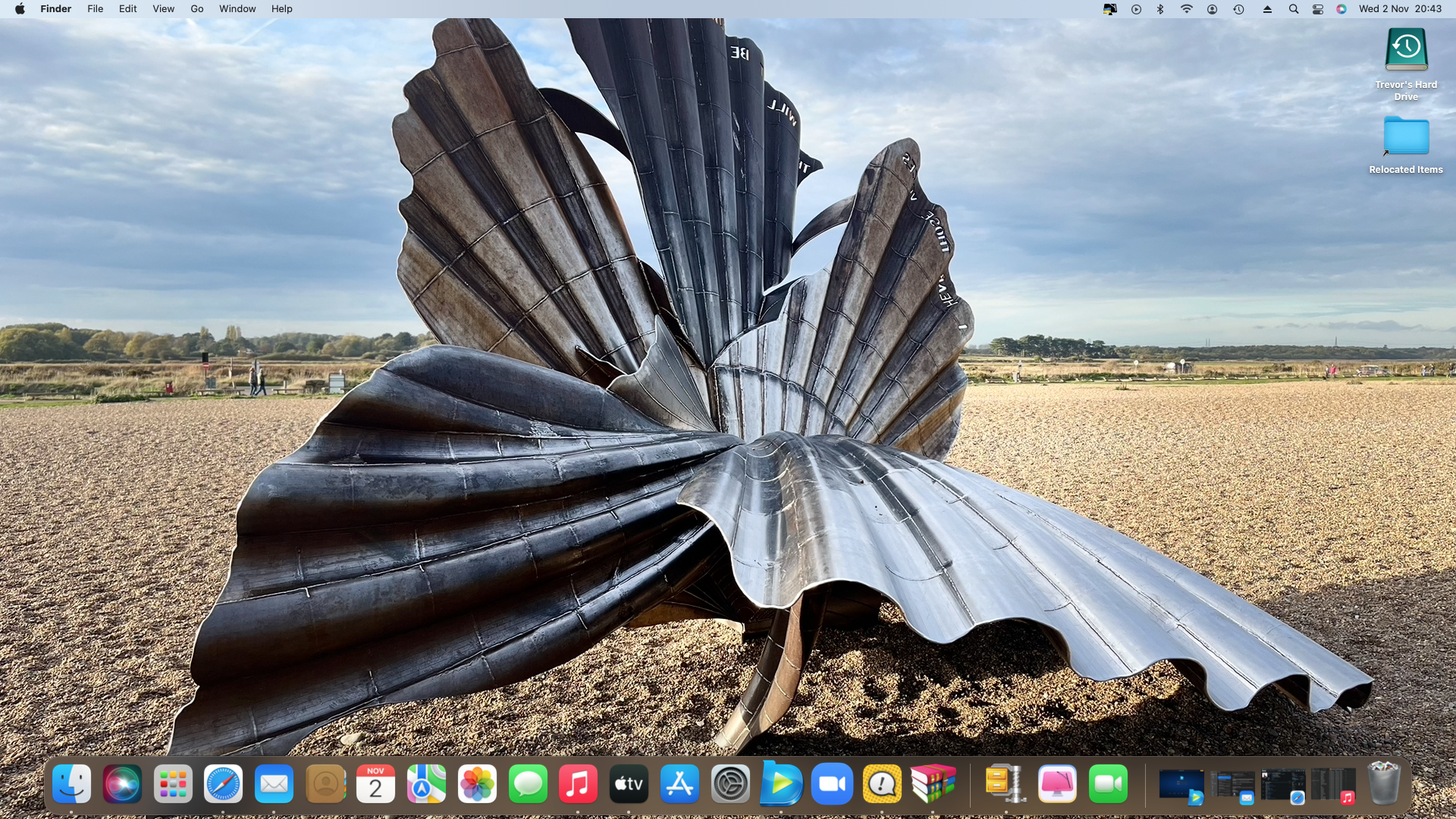
Task: Open Control Centre in menu bar
Action: pos(1318,9)
